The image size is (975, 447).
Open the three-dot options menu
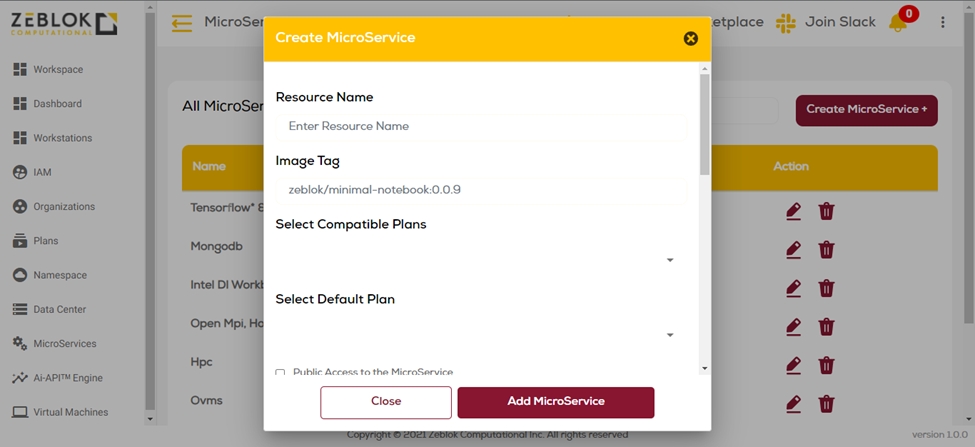click(942, 23)
